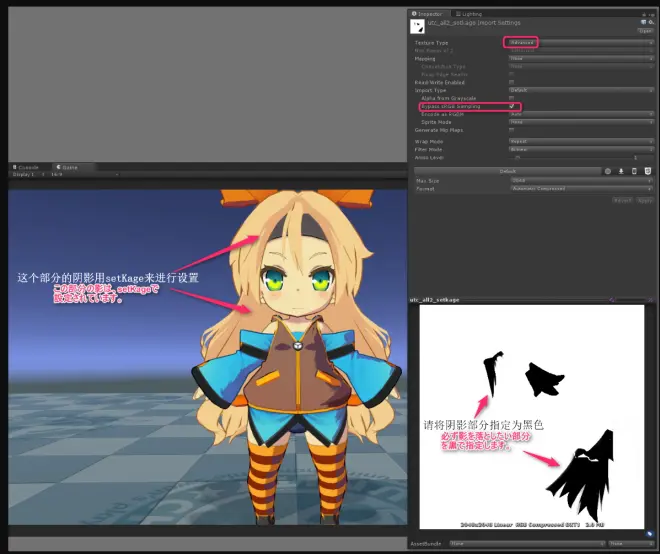Select the mobile phone platform override icon

(x=634, y=171)
